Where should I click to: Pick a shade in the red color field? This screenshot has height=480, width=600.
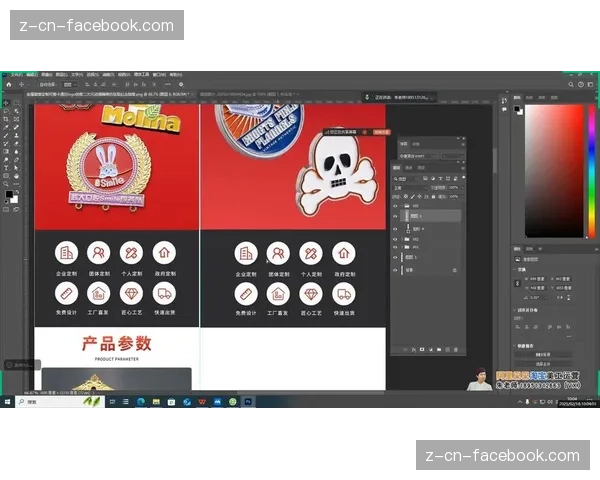click(x=554, y=170)
